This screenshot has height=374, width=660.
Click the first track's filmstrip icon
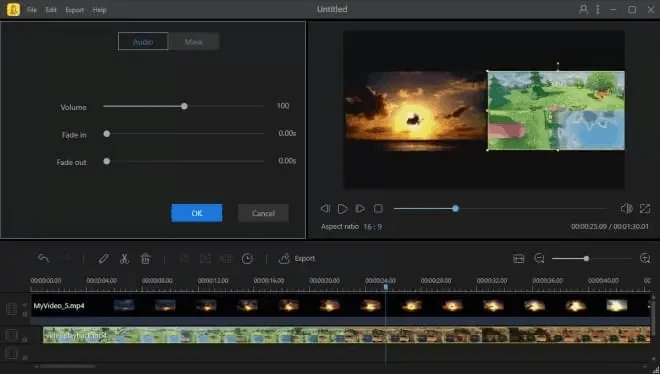pyautogui.click(x=12, y=309)
